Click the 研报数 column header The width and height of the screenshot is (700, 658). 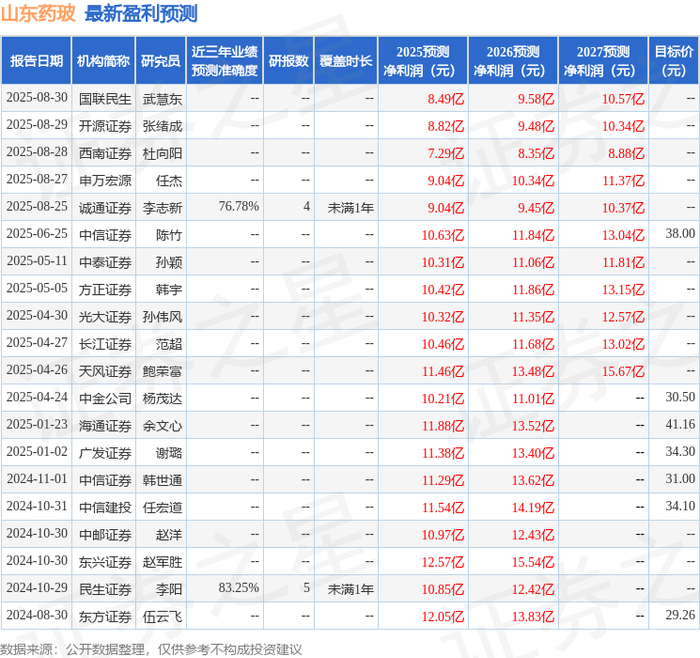288,61
